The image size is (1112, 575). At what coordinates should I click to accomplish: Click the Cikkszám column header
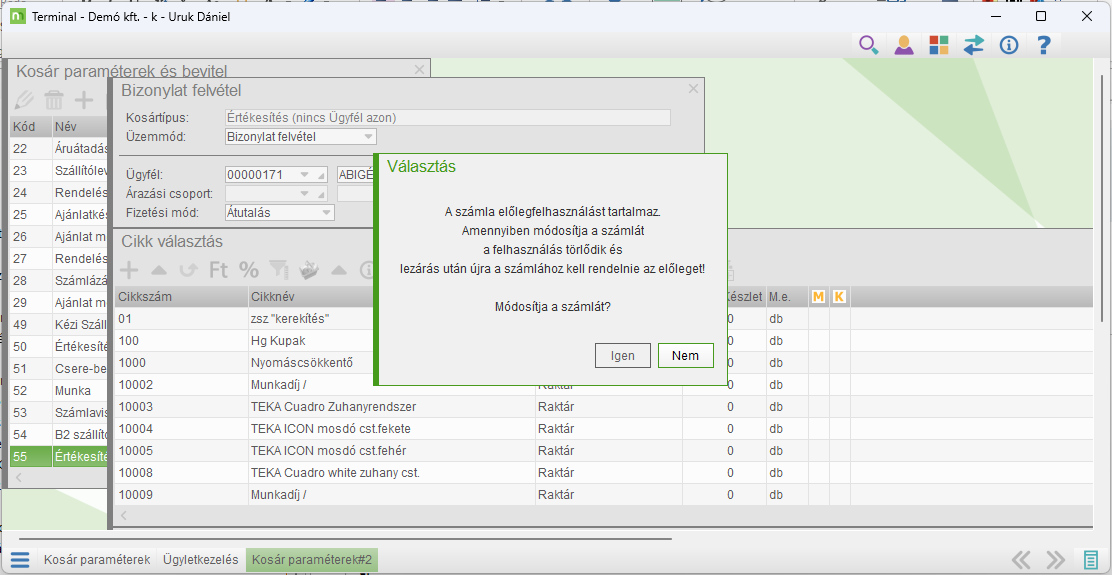click(x=181, y=296)
